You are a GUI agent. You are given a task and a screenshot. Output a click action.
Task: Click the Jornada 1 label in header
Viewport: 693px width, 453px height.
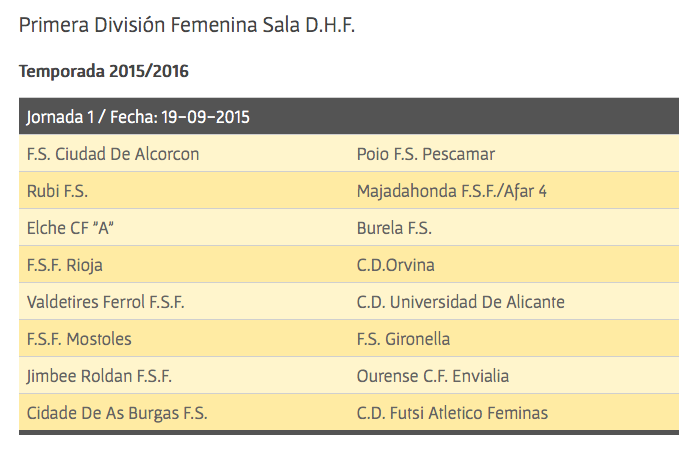coord(62,117)
